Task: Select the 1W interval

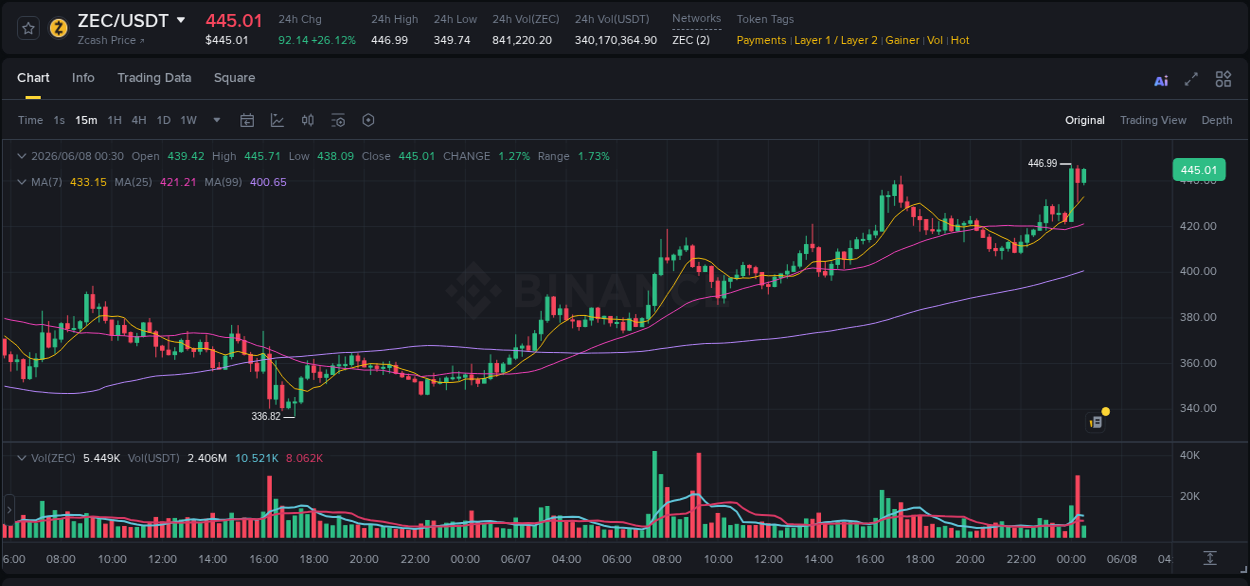Action: [x=188, y=120]
